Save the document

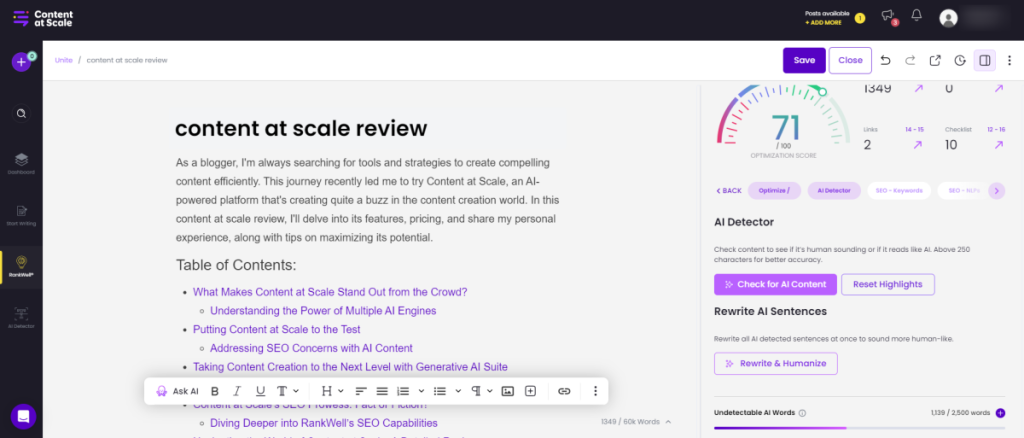pyautogui.click(x=804, y=60)
